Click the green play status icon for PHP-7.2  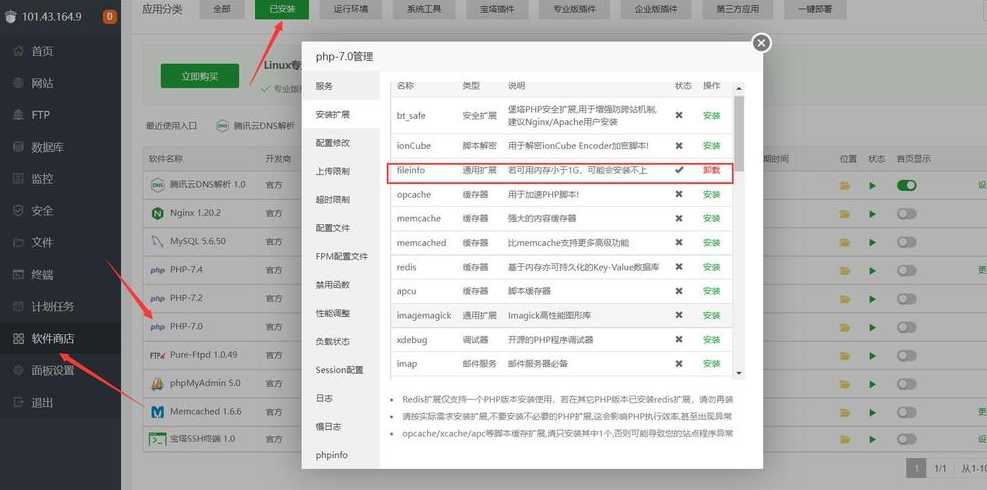point(872,299)
